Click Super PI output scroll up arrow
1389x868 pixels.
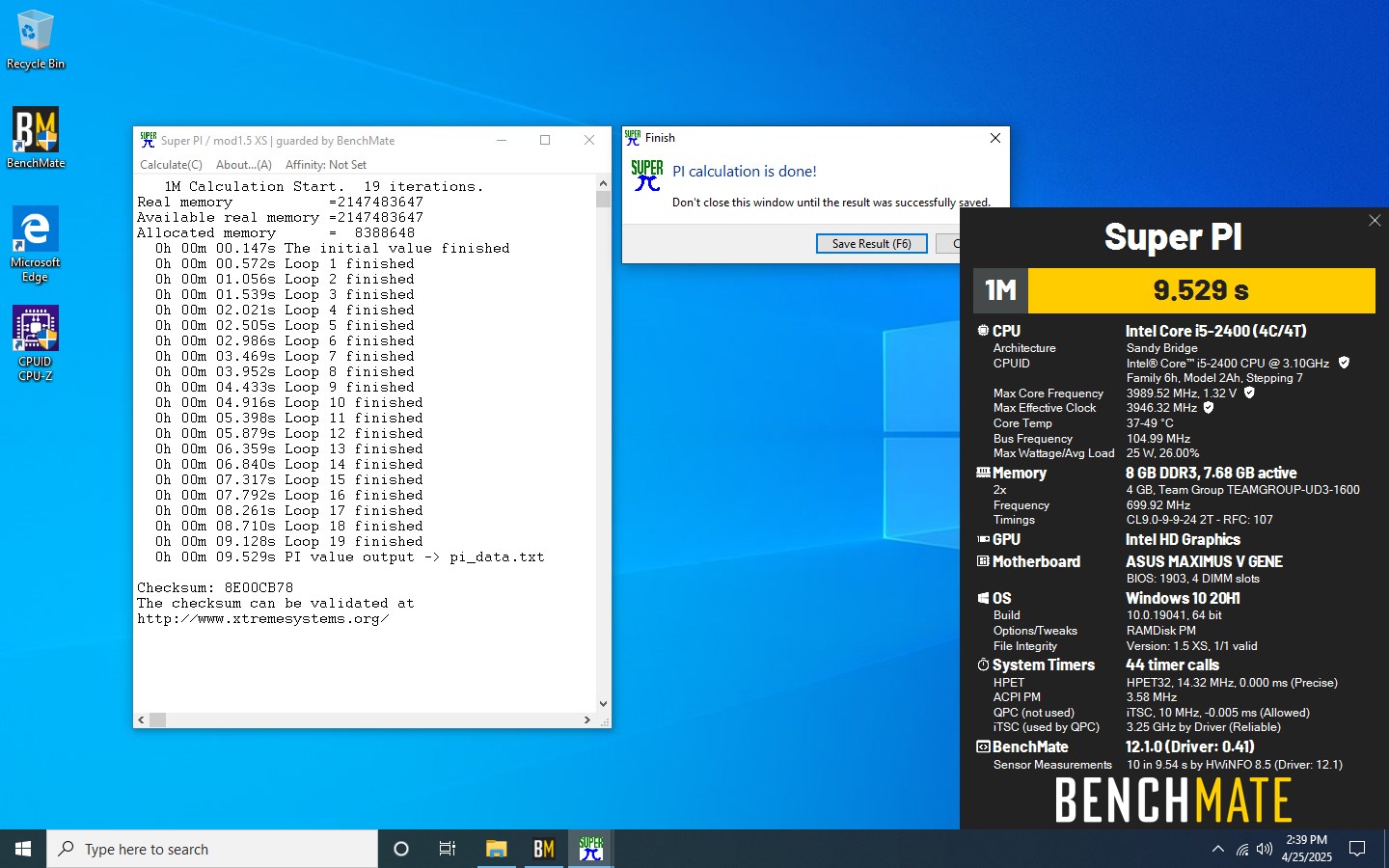(x=603, y=183)
